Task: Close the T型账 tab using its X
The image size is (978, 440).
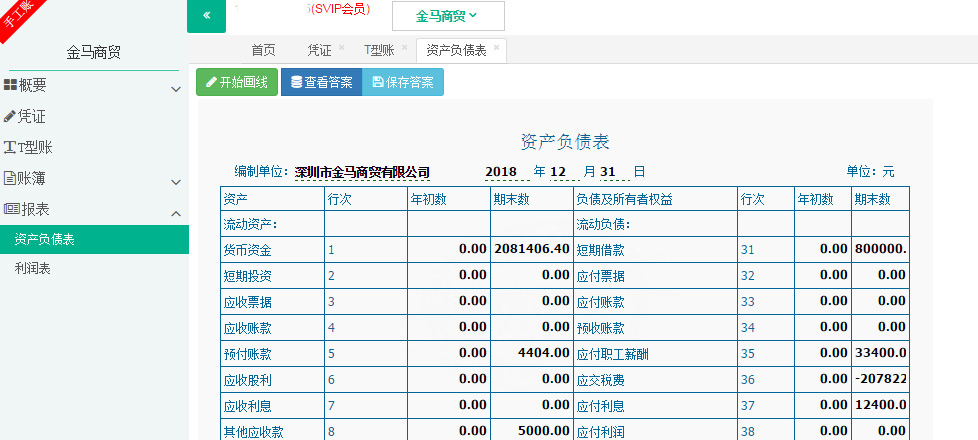Action: click(404, 47)
